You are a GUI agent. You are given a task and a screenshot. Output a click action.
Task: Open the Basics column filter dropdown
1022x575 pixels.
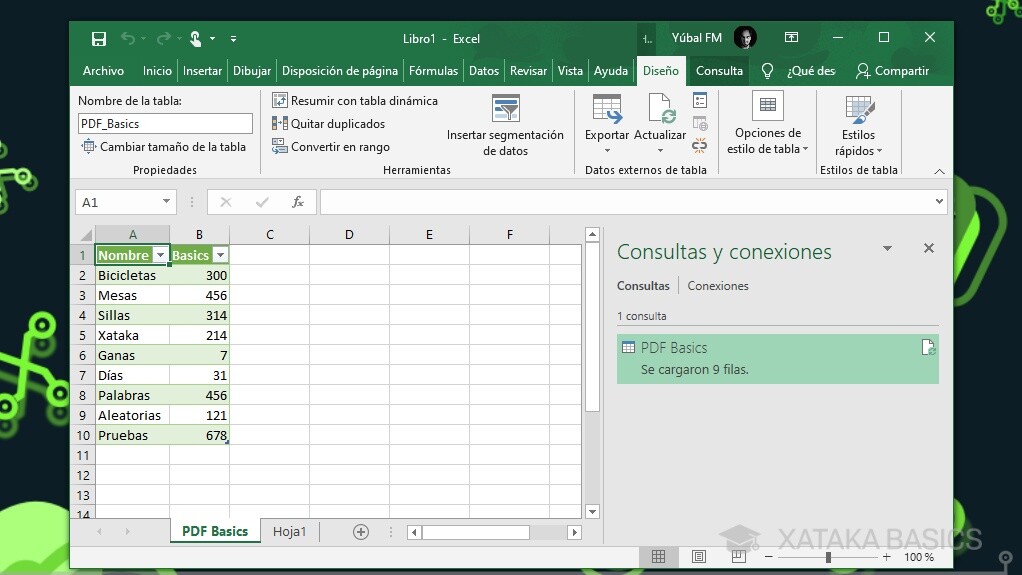pyautogui.click(x=220, y=255)
